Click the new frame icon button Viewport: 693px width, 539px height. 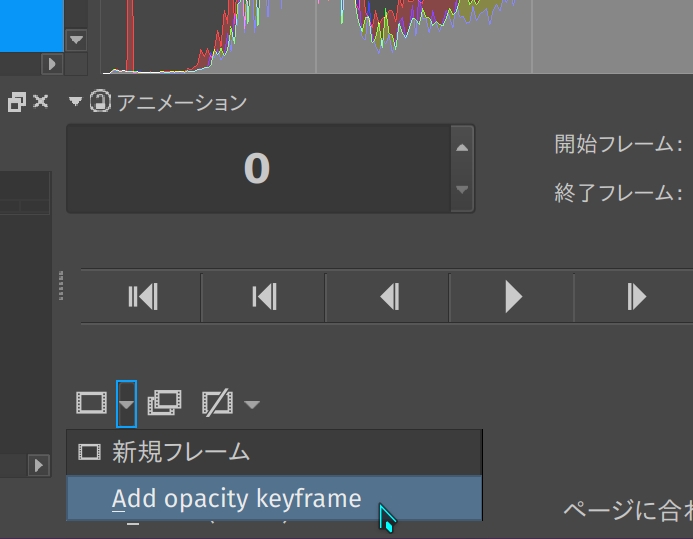[x=91, y=403]
